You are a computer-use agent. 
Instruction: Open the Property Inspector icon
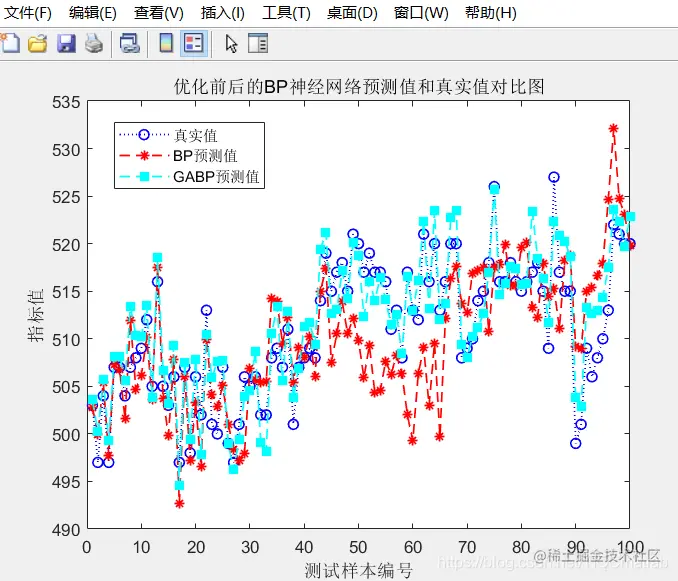pyautogui.click(x=258, y=43)
